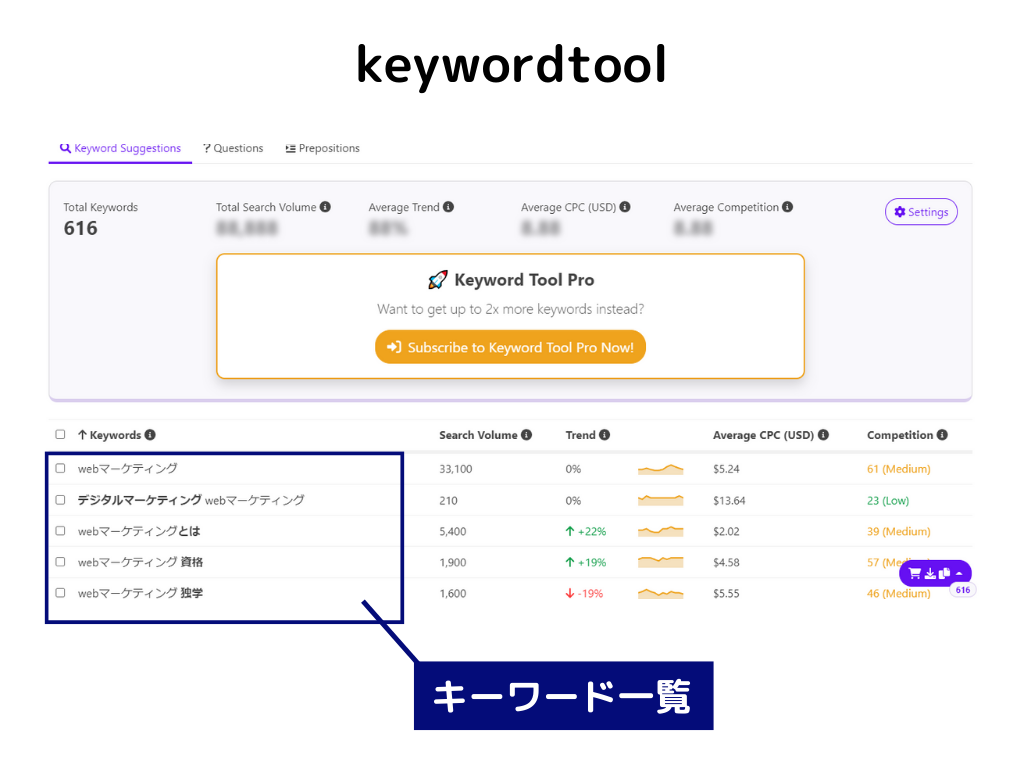1024x768 pixels.
Task: Toggle the select-all keywords checkbox in header
Action: [x=60, y=434]
